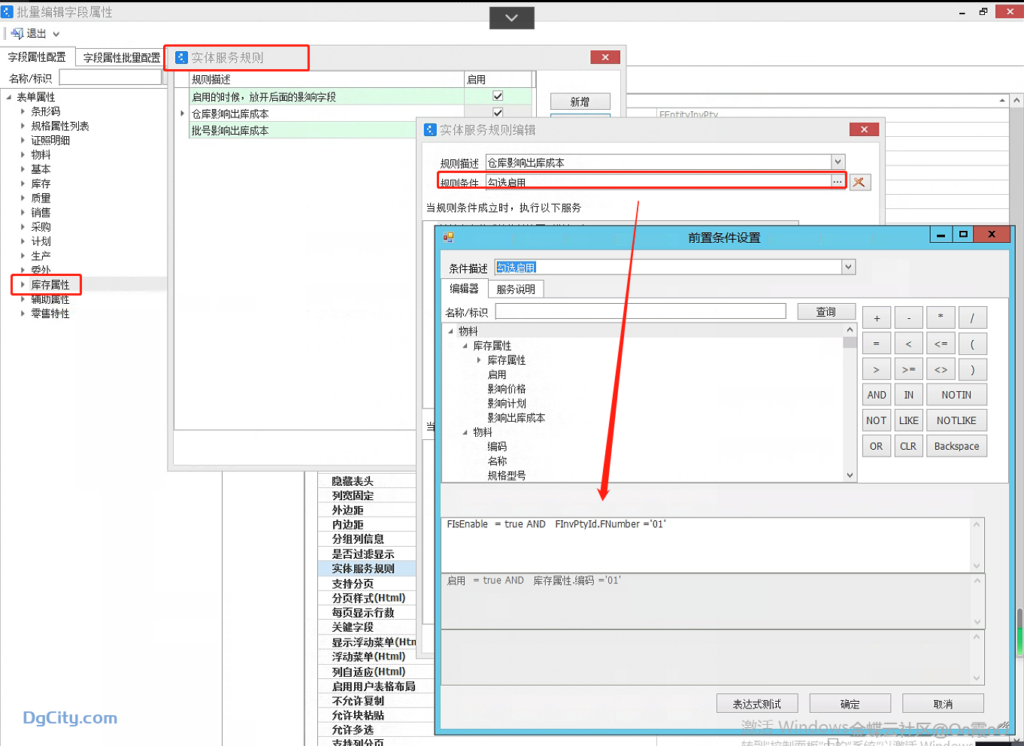Toggle 启用 checkbox for 仓库影响出库成本 rule
Viewport: 1024px width, 746px height.
498,113
